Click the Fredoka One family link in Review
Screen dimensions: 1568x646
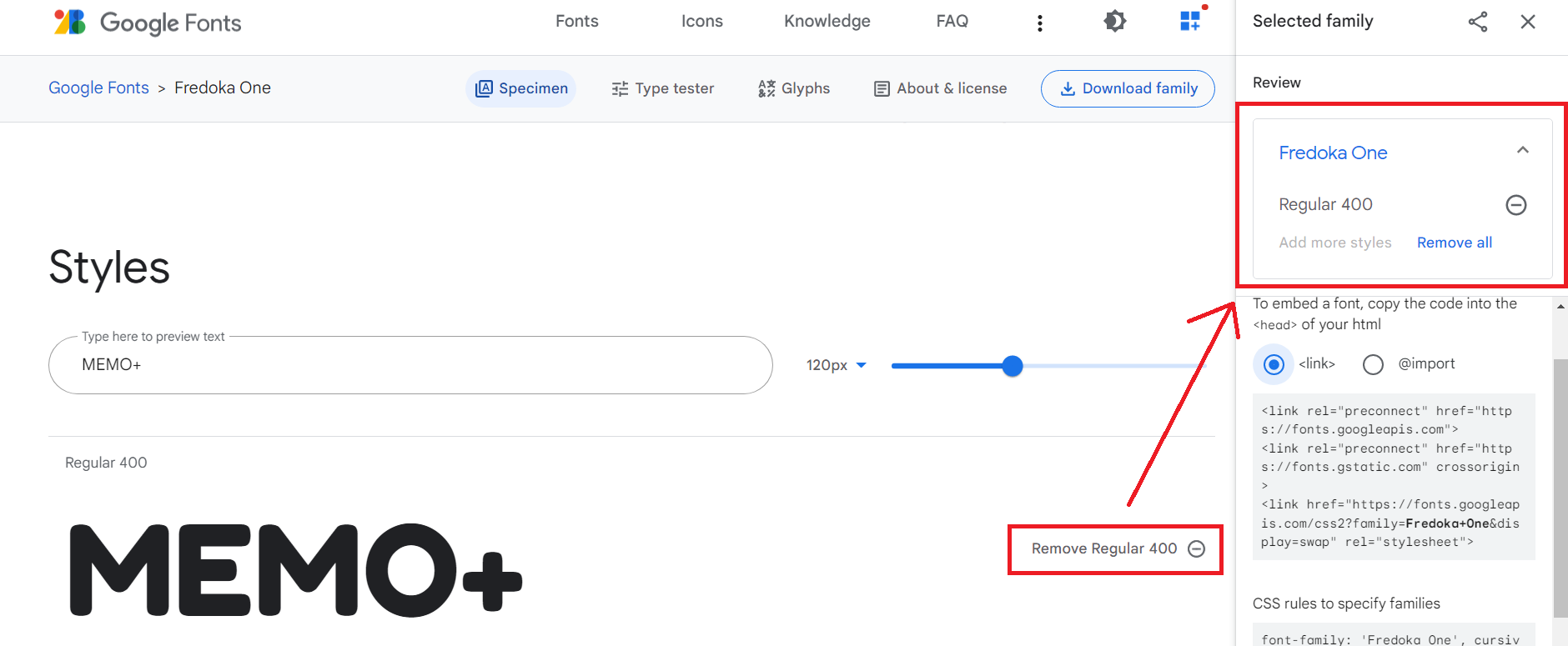pos(1333,153)
